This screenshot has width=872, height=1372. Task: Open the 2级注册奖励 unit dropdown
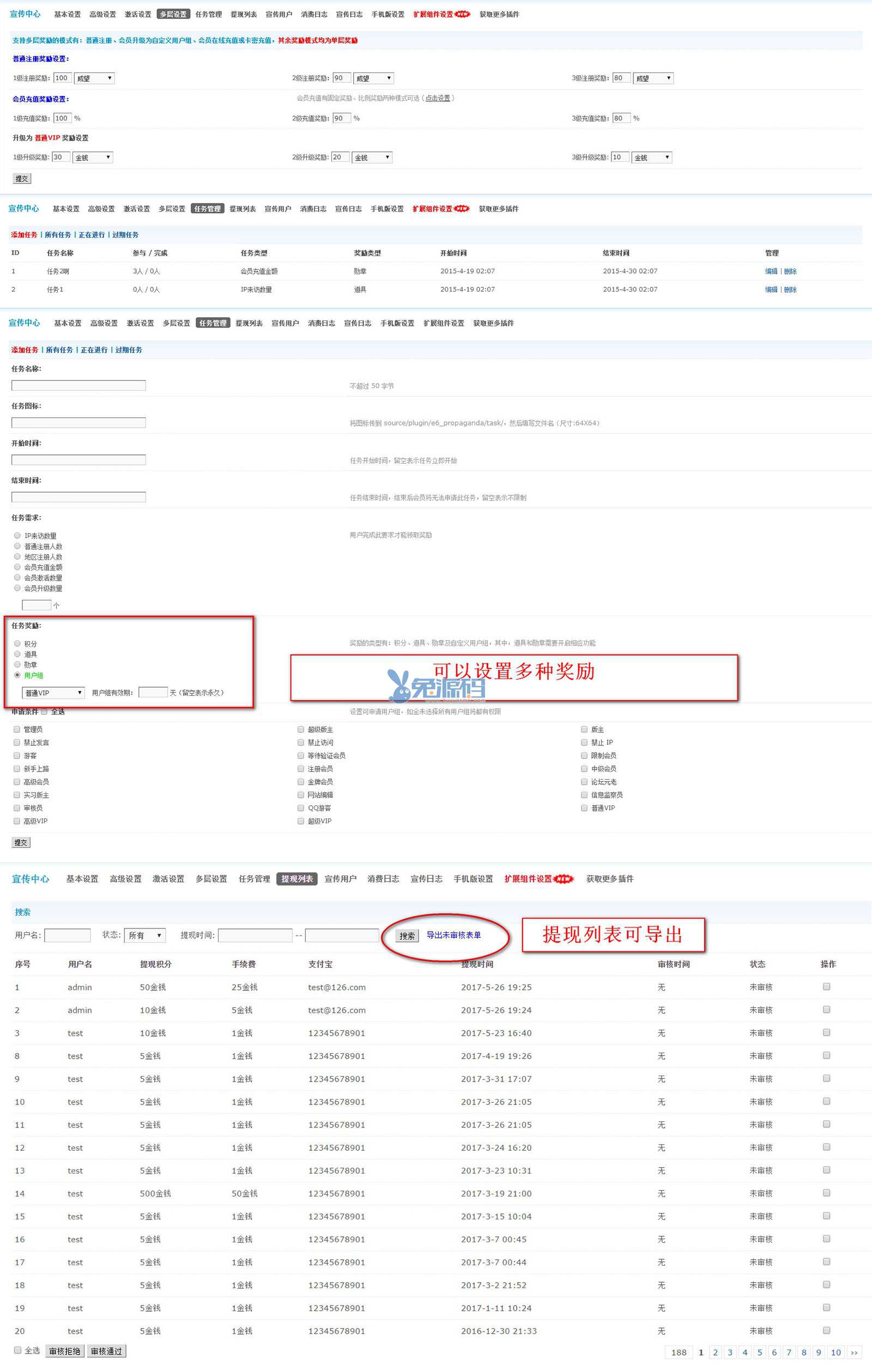(x=373, y=78)
